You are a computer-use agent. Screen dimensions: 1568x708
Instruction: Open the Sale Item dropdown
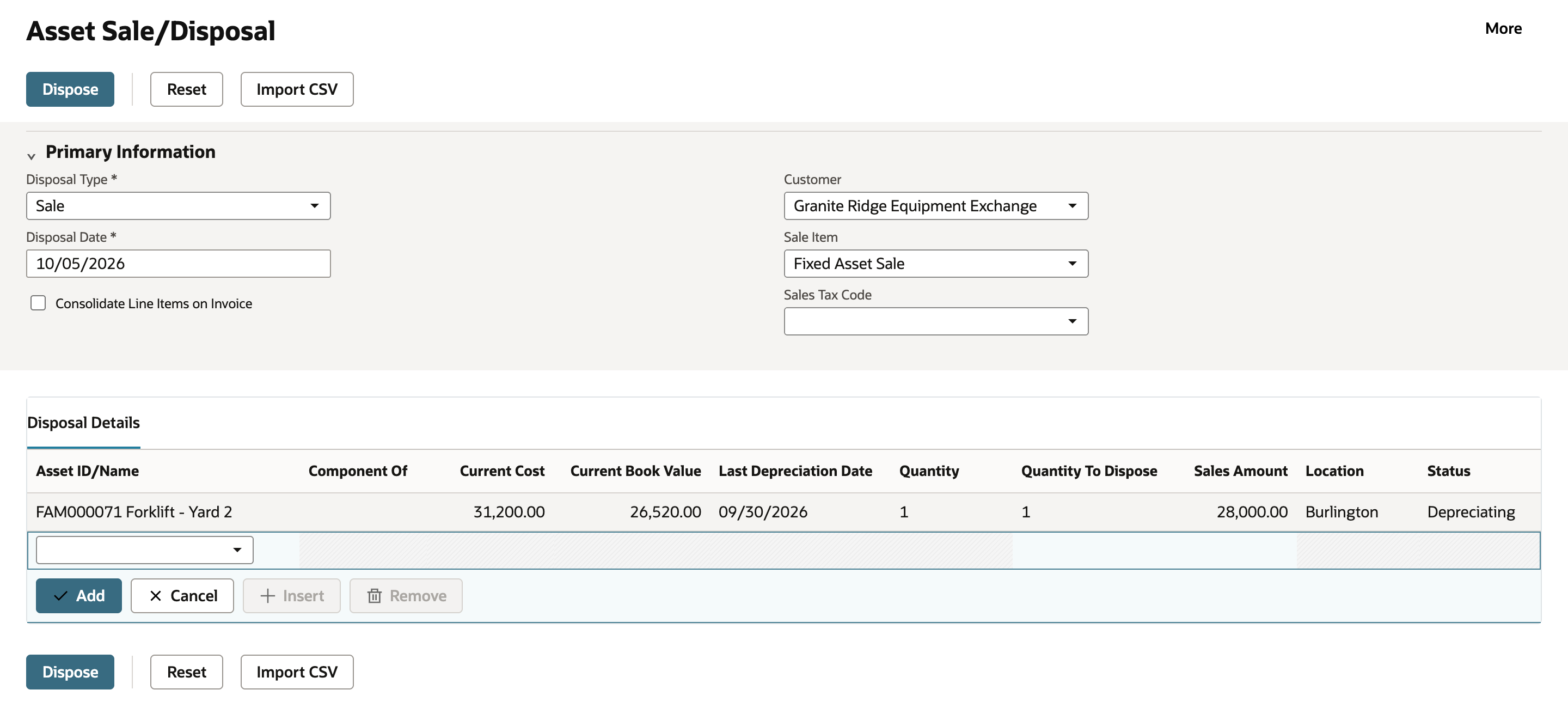935,264
